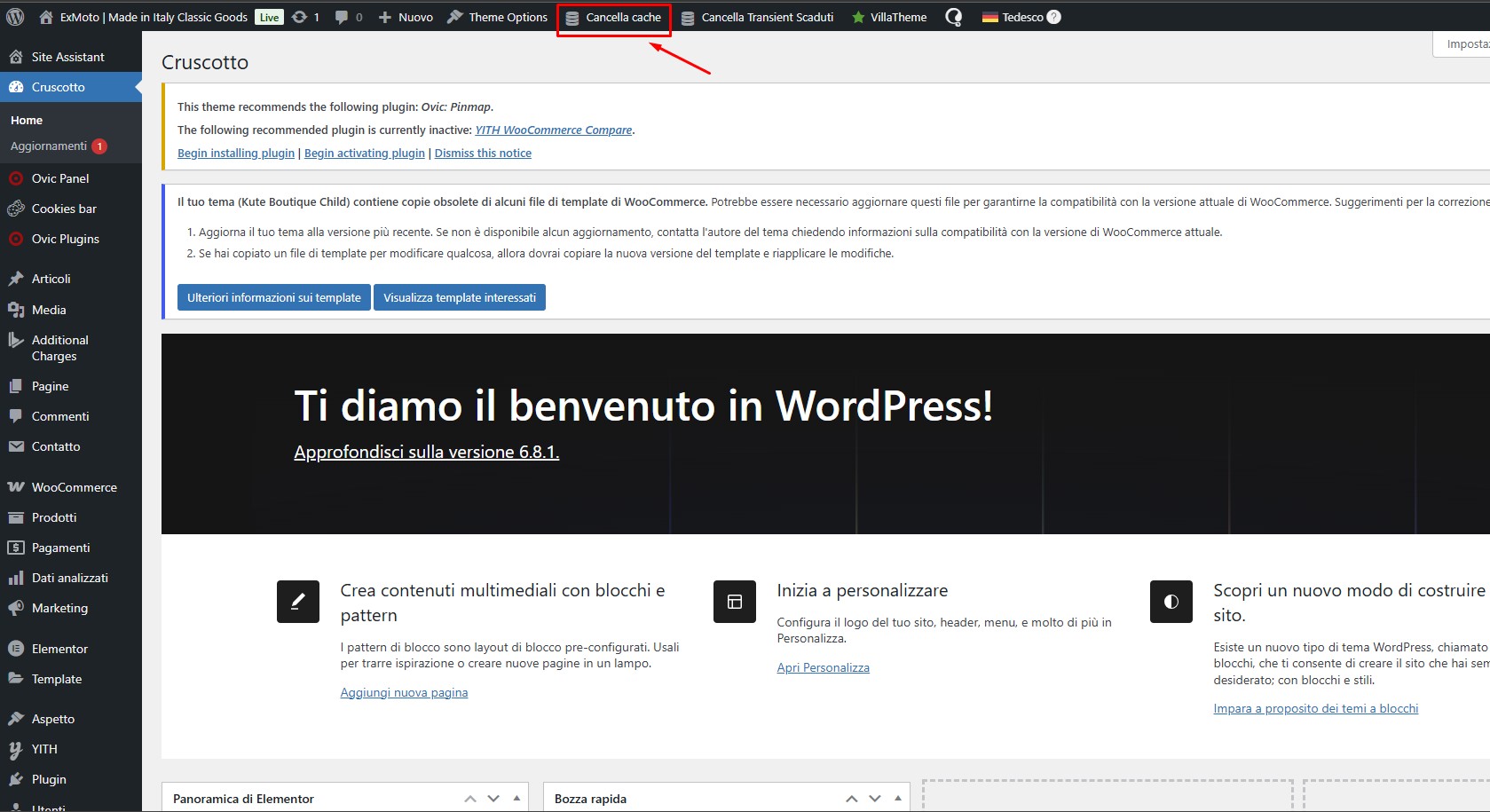This screenshot has height=812, width=1490.
Task: Click the home icon beside ExMoto
Action: [x=46, y=17]
